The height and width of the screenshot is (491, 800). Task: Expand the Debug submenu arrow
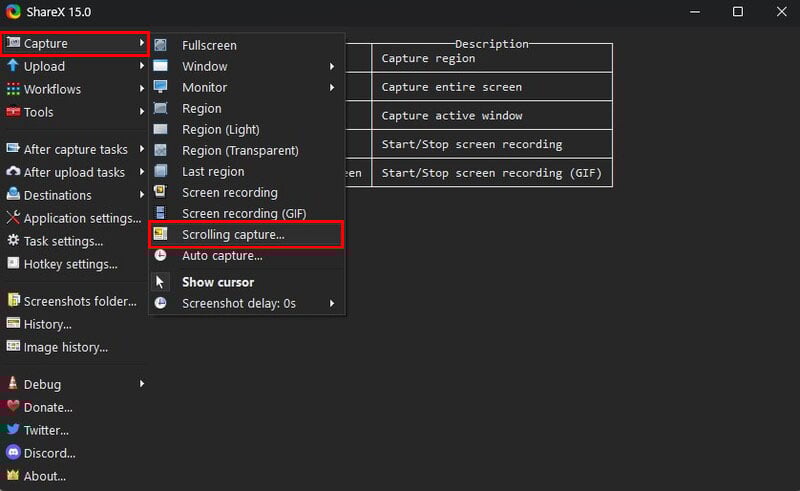(x=142, y=384)
